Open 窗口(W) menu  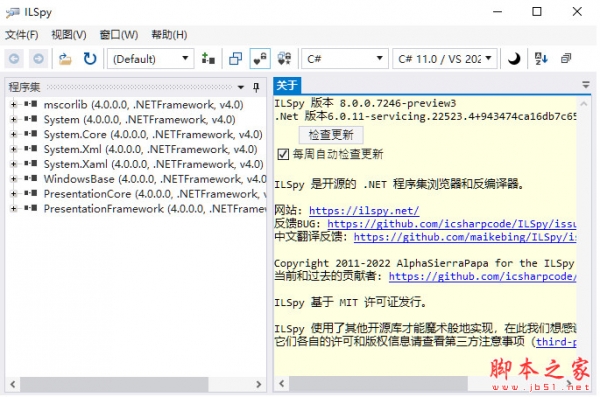tap(119, 35)
